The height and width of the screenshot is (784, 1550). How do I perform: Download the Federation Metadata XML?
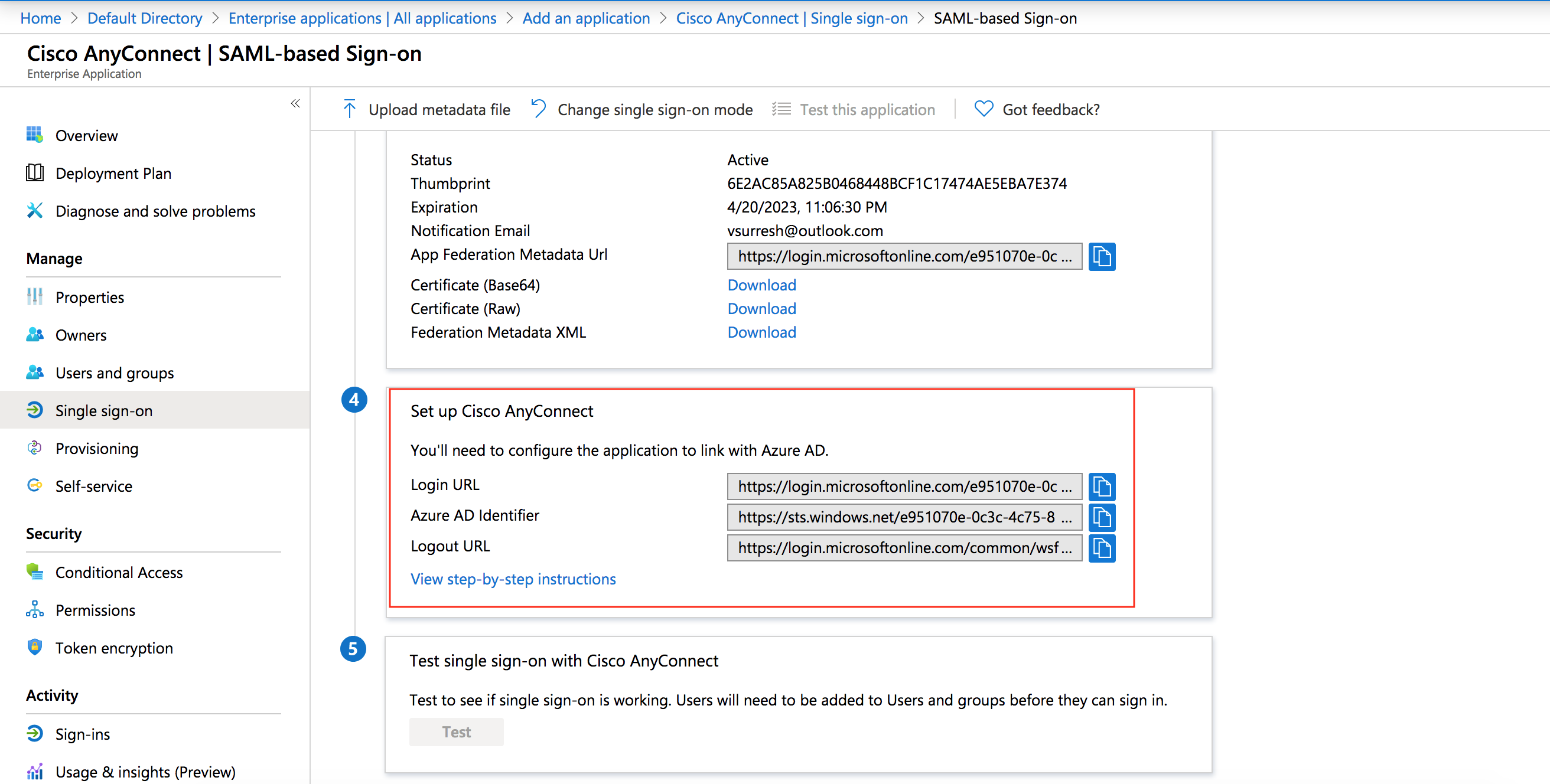click(761, 332)
